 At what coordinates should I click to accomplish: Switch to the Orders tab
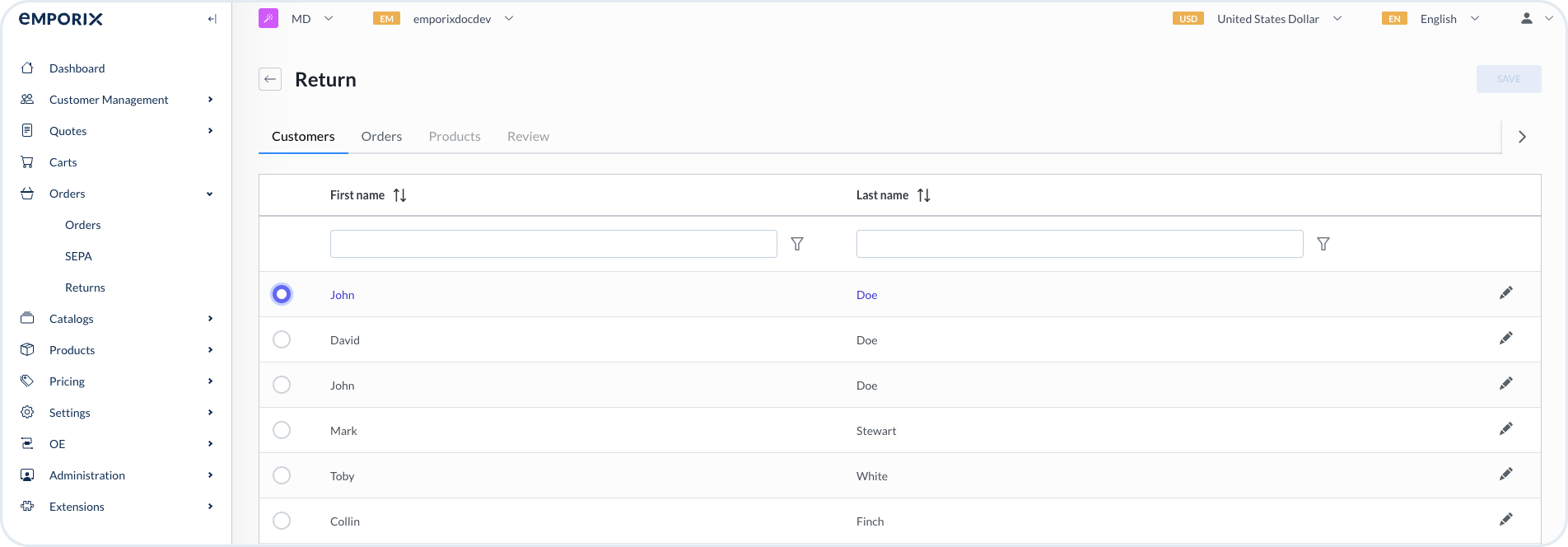pyautogui.click(x=381, y=137)
